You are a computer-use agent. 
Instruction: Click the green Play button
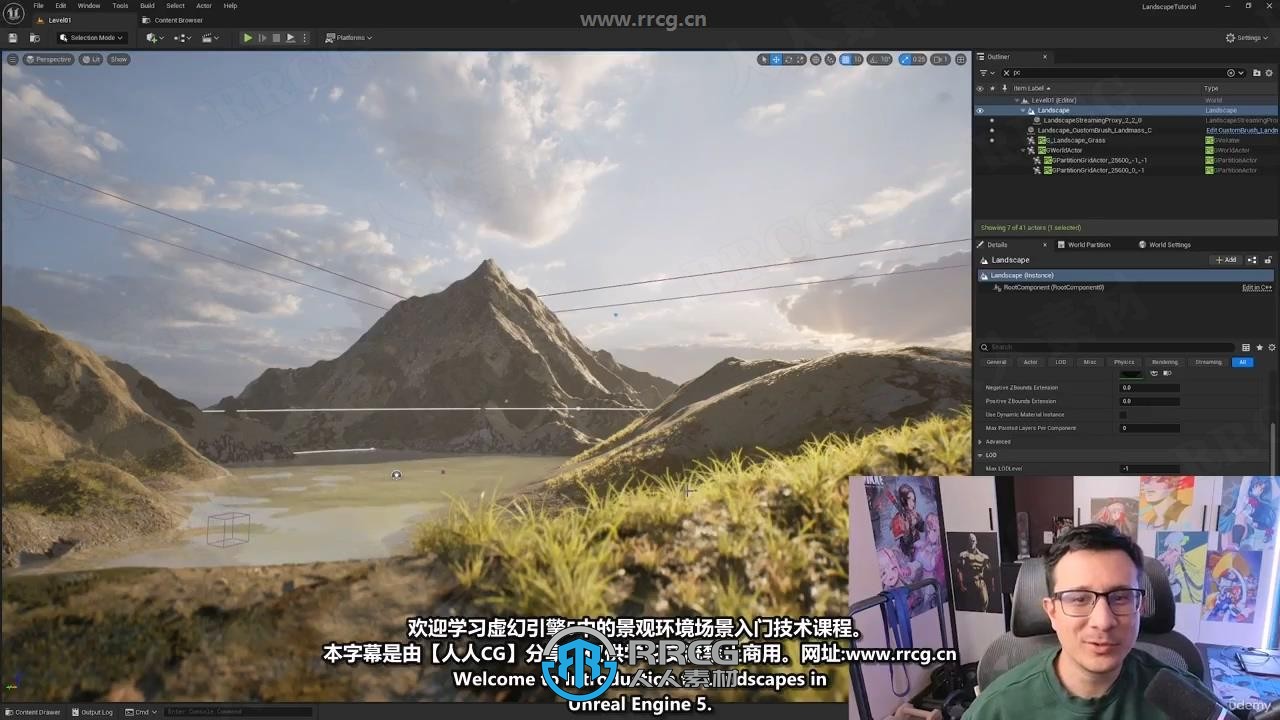[x=248, y=38]
